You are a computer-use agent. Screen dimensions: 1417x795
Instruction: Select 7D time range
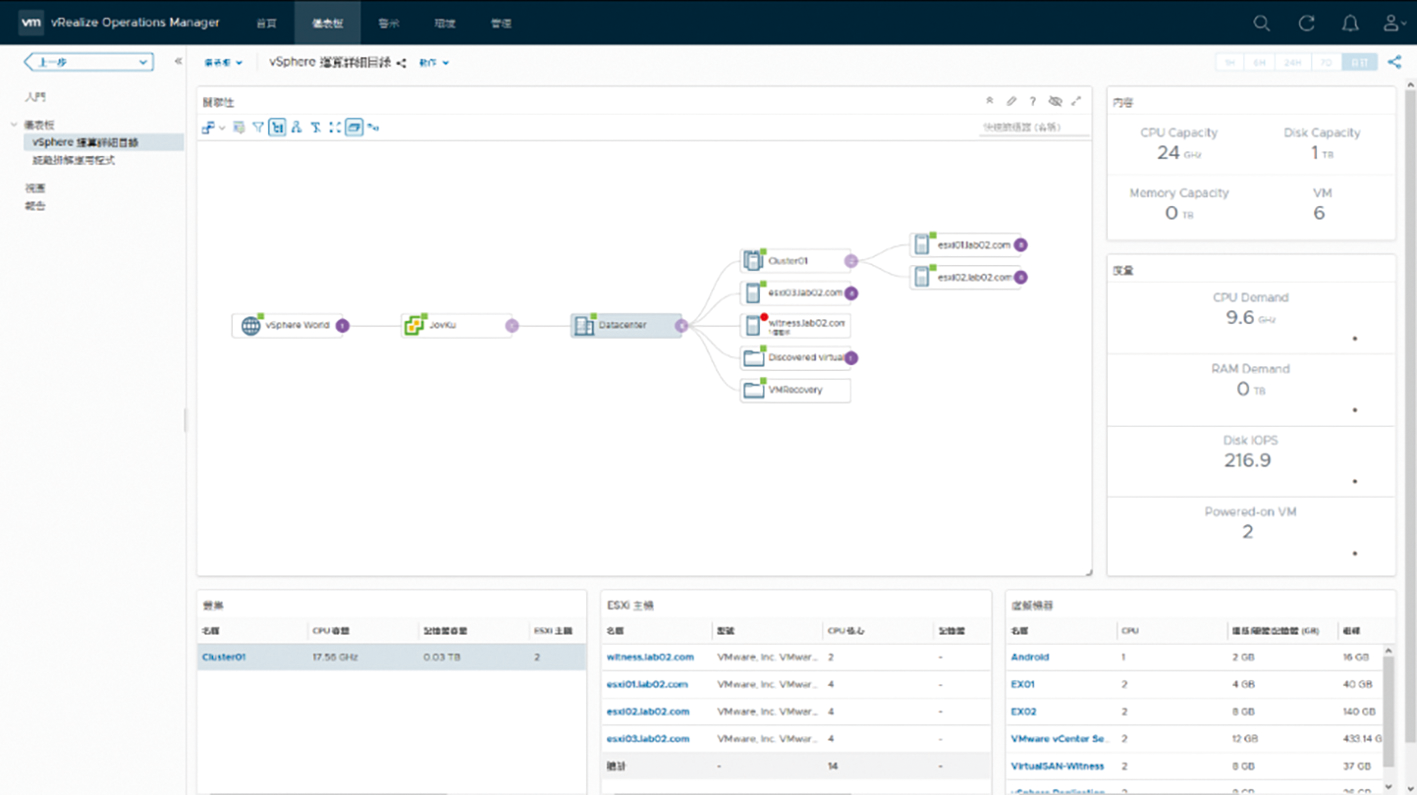click(1326, 62)
